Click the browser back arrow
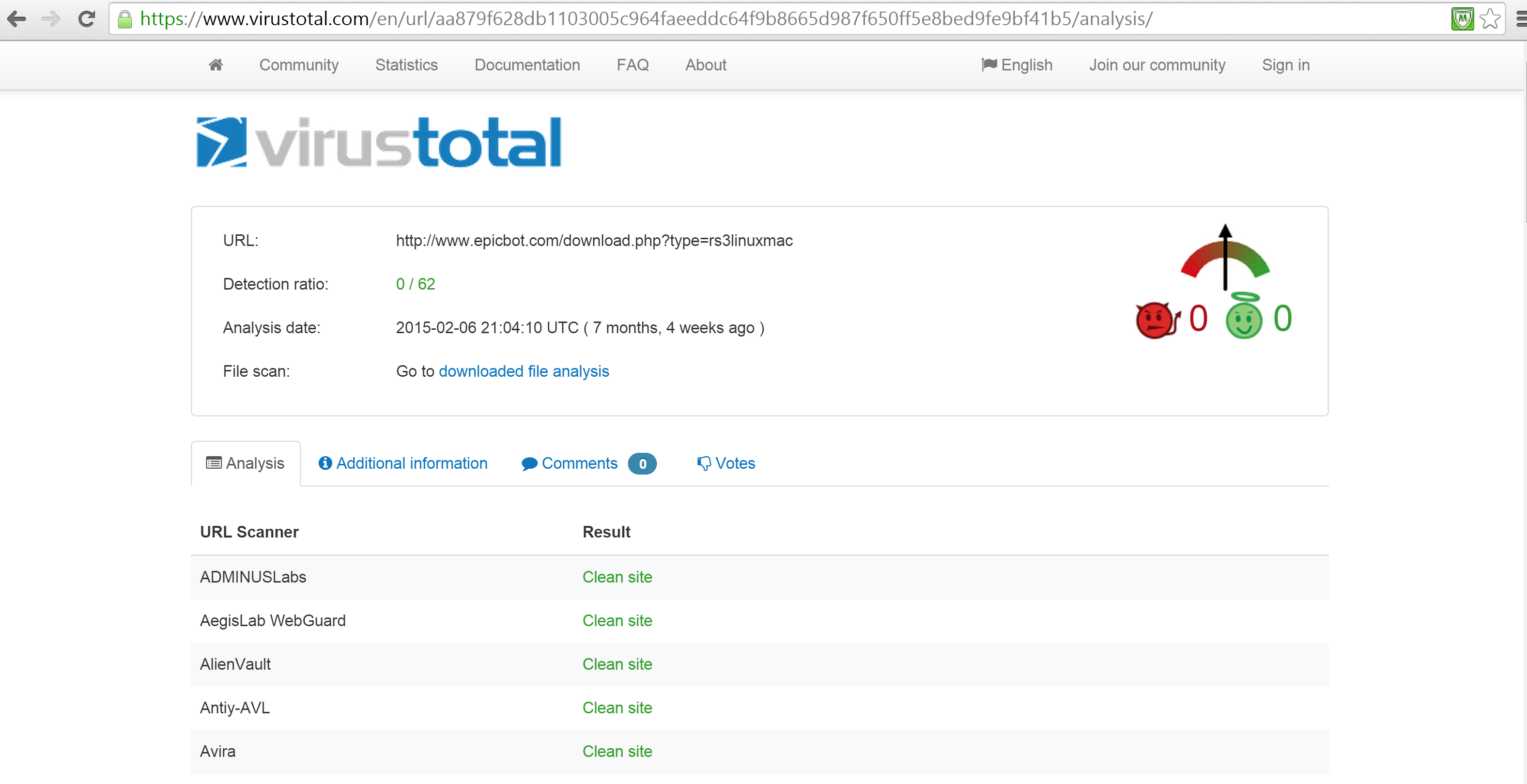This screenshot has width=1527, height=784. [x=16, y=19]
